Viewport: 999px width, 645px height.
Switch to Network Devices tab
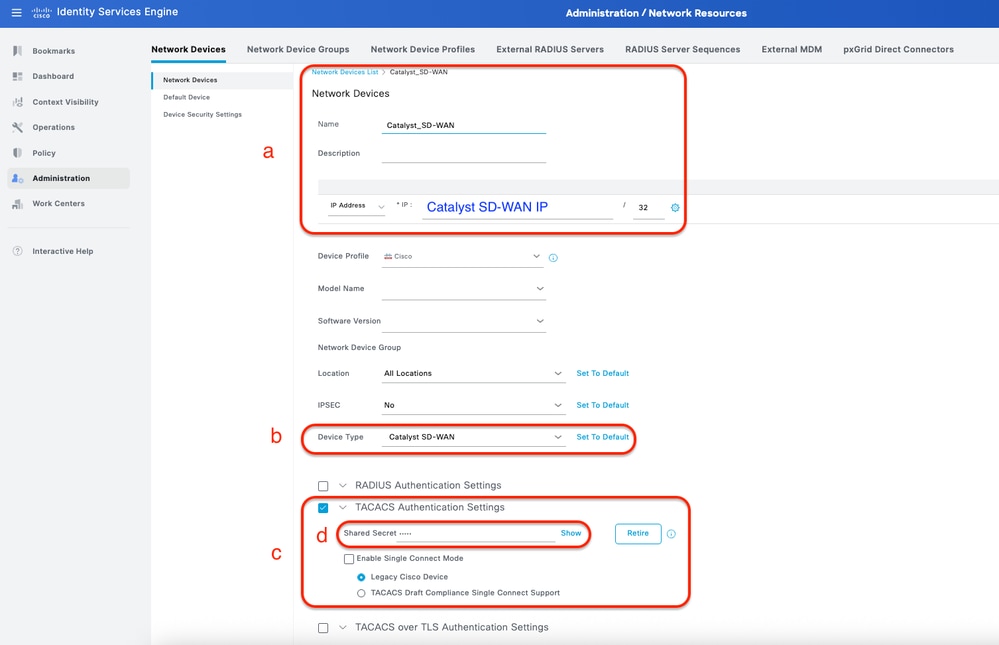click(x=188, y=49)
